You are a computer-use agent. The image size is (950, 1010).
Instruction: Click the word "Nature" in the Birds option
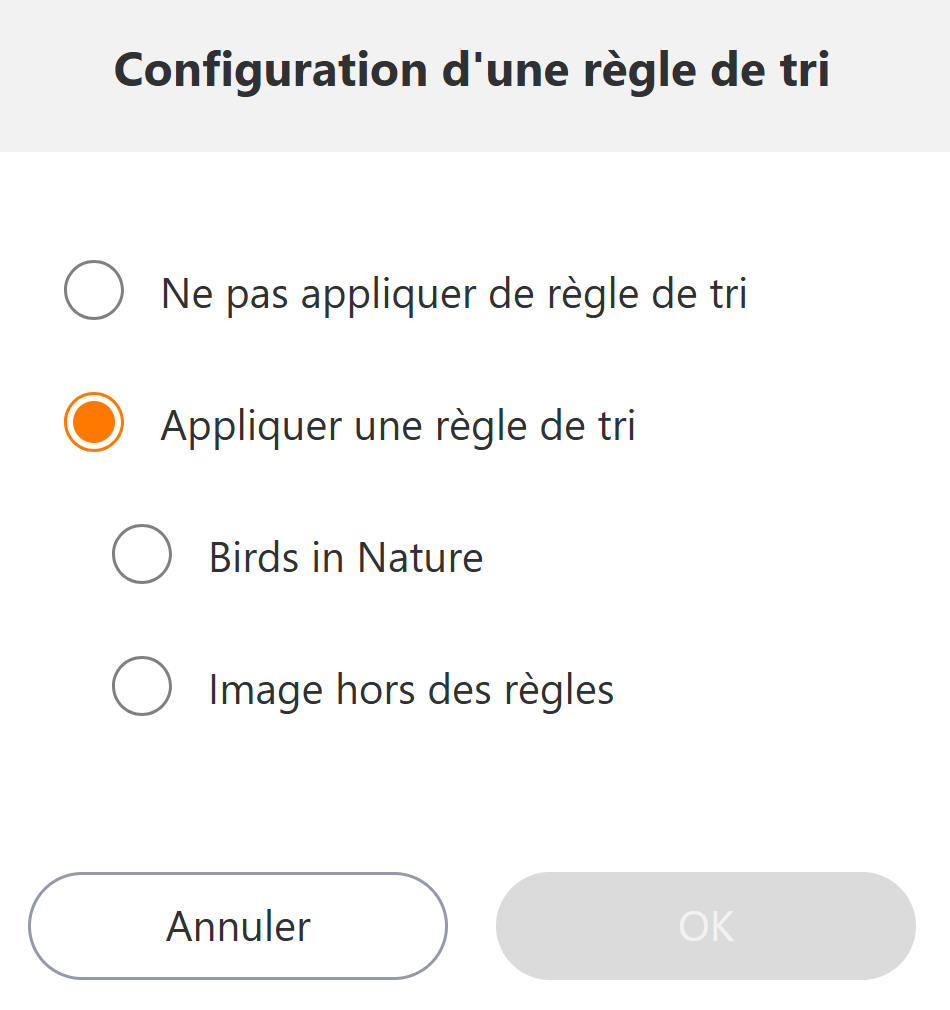click(x=420, y=558)
